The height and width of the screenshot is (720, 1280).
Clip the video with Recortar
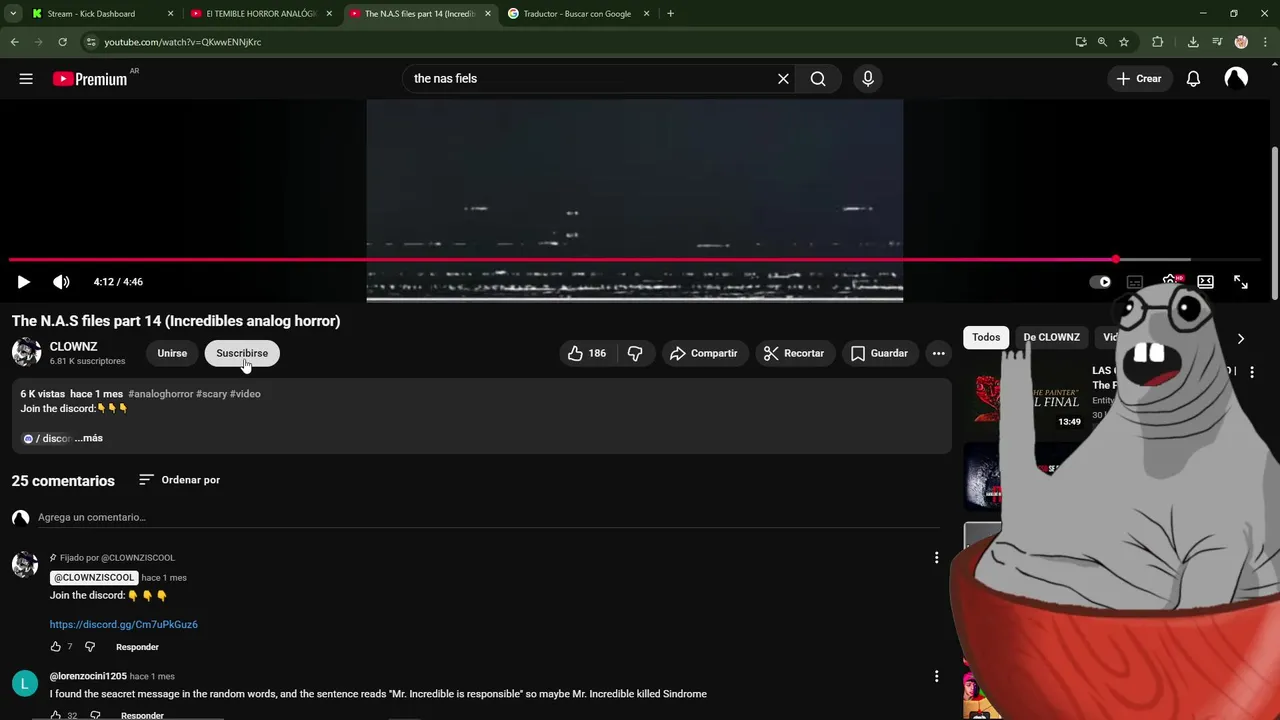(x=794, y=353)
